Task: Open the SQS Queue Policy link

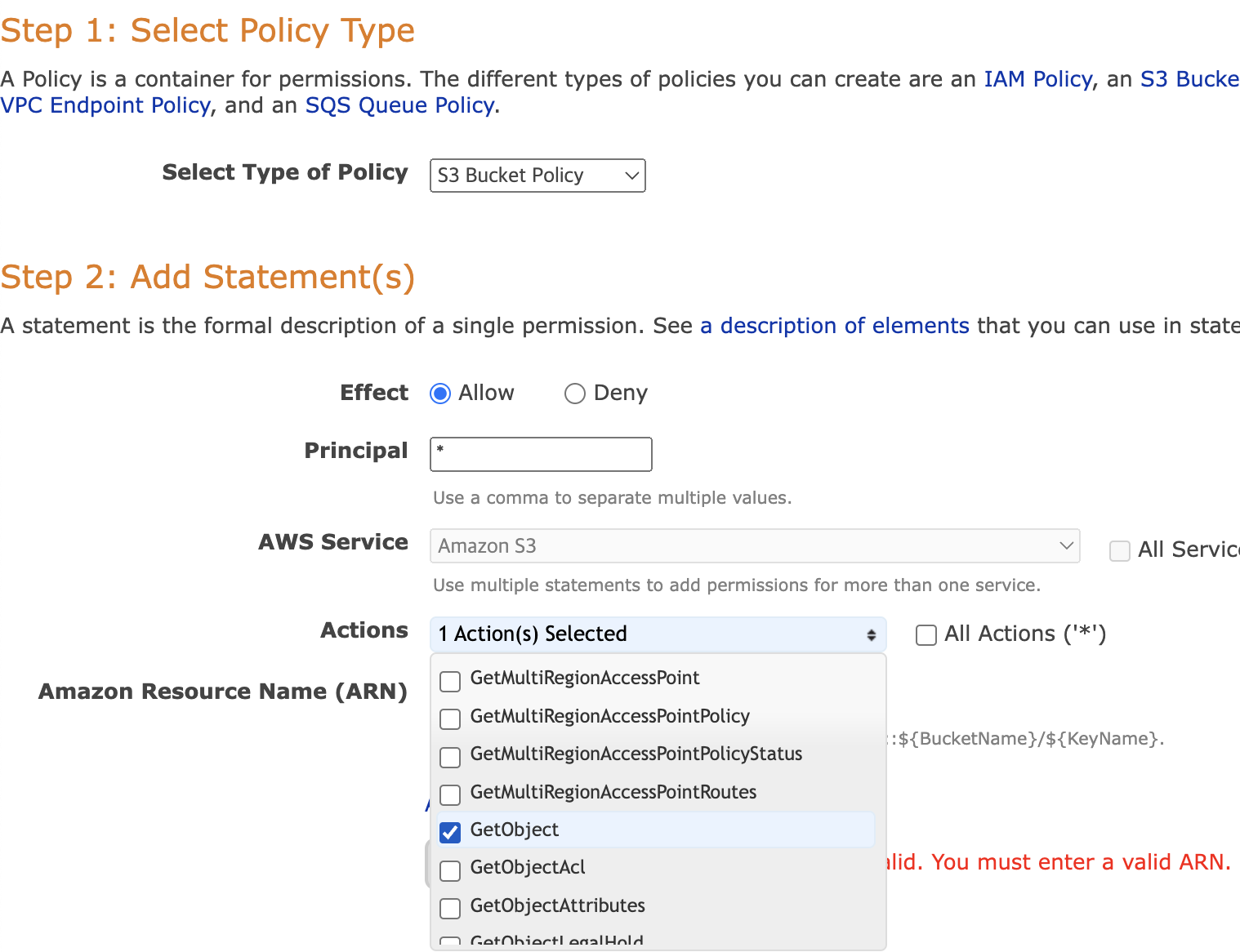Action: click(400, 105)
